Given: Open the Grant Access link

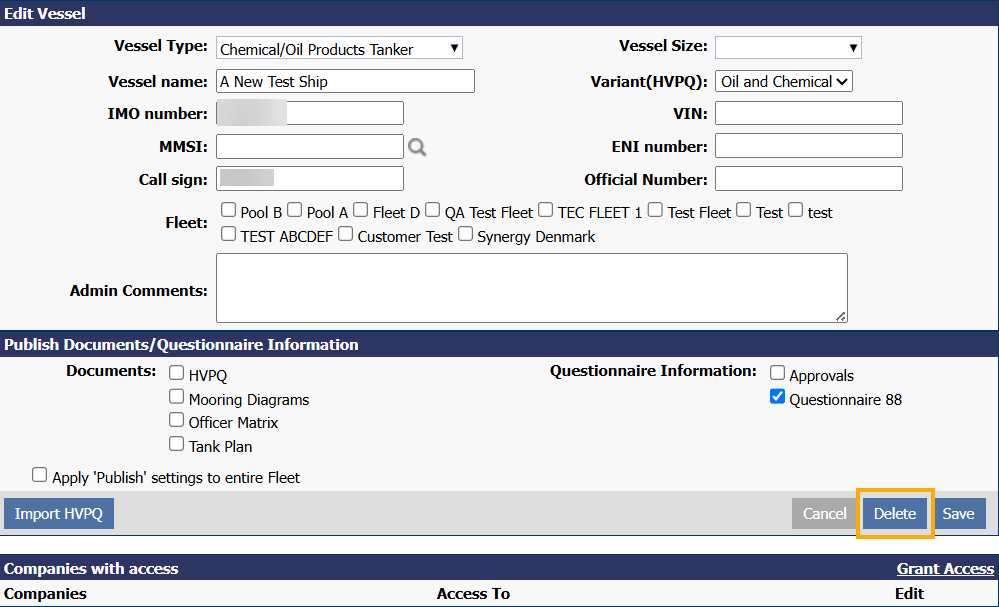Looking at the screenshot, I should click(x=944, y=569).
